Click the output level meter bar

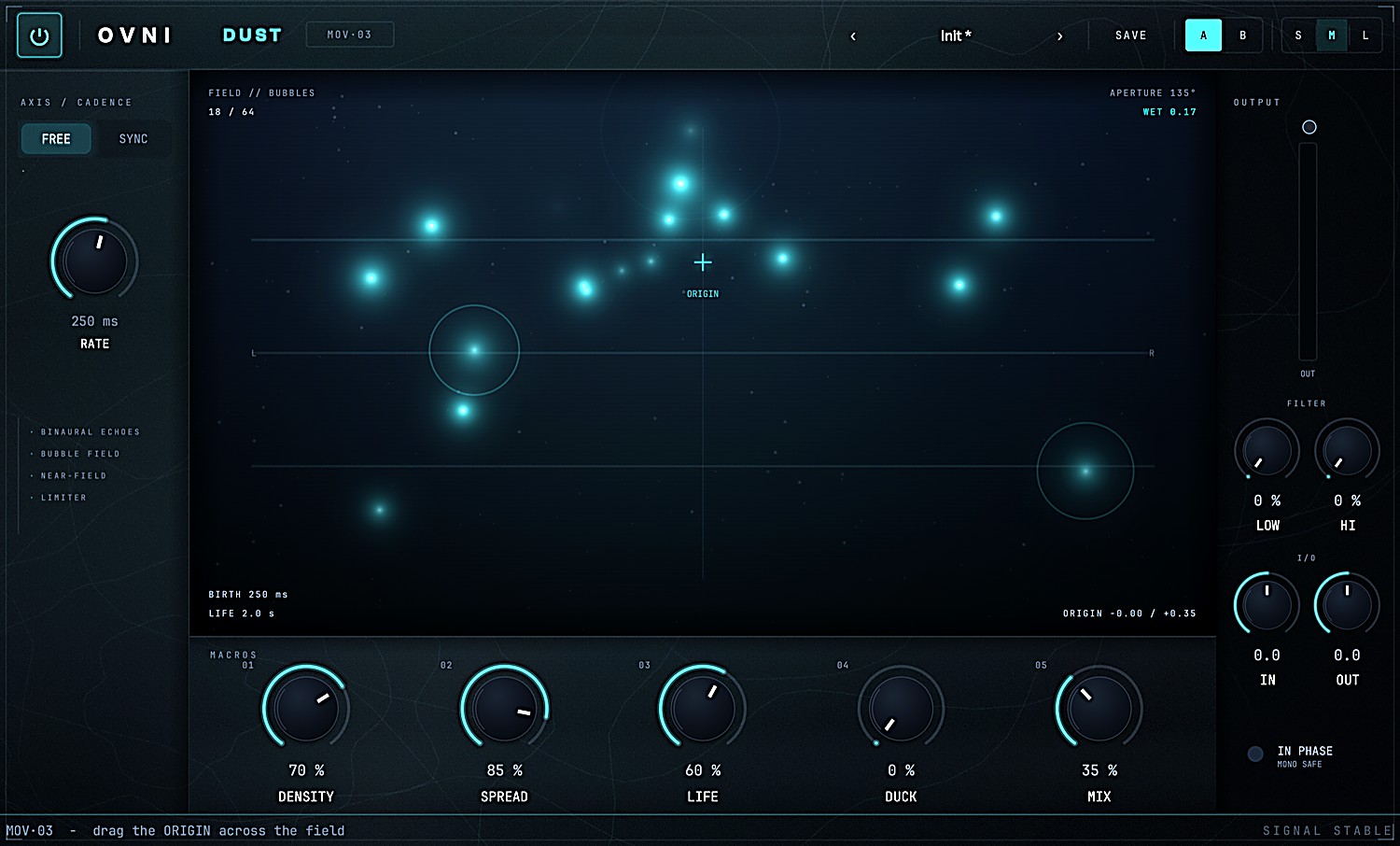coord(1308,252)
